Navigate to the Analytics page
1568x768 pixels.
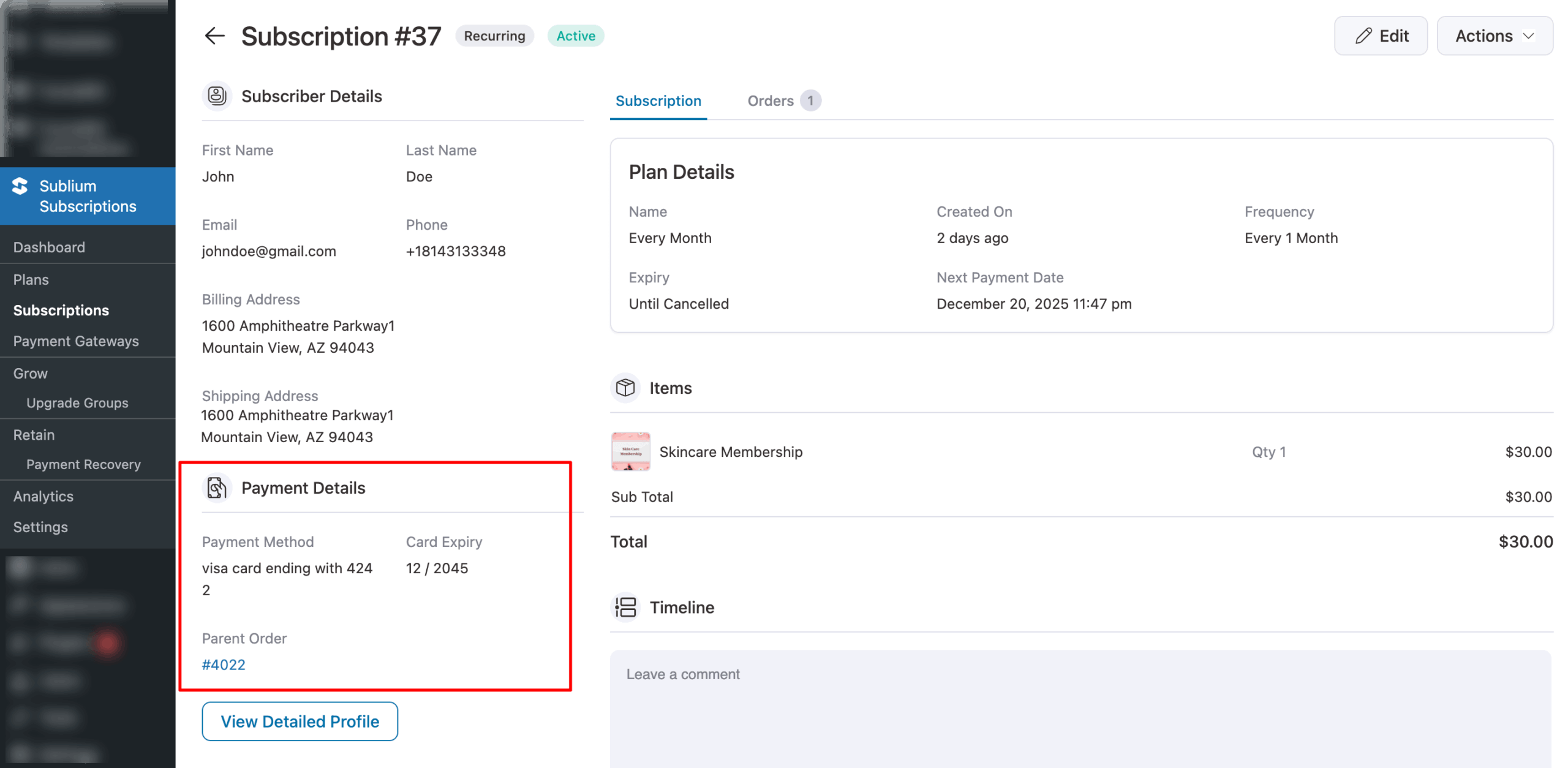pyautogui.click(x=43, y=496)
